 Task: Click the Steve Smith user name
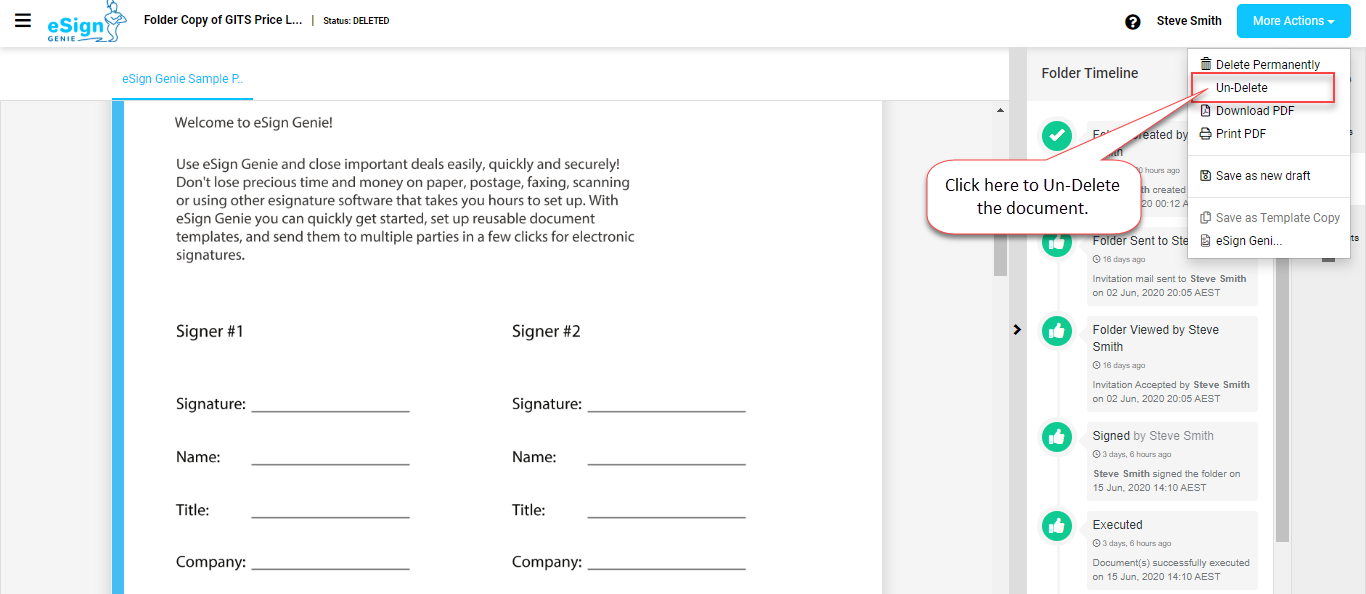pyautogui.click(x=1189, y=21)
